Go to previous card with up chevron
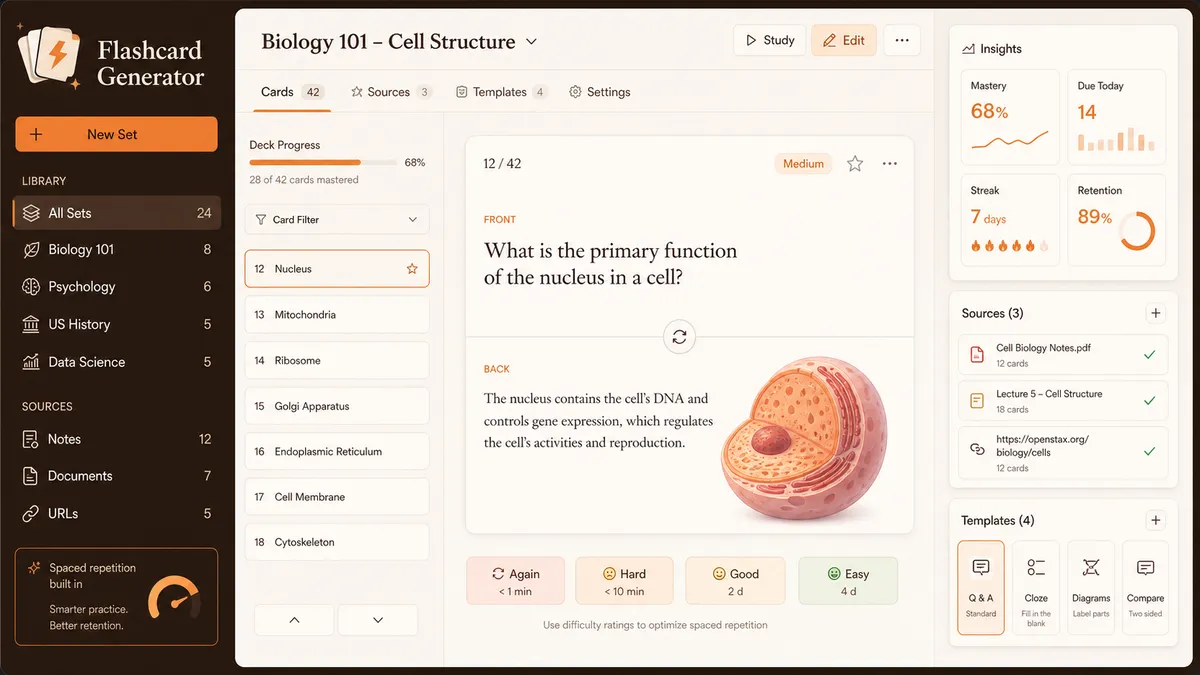1200x675 pixels. click(x=294, y=620)
